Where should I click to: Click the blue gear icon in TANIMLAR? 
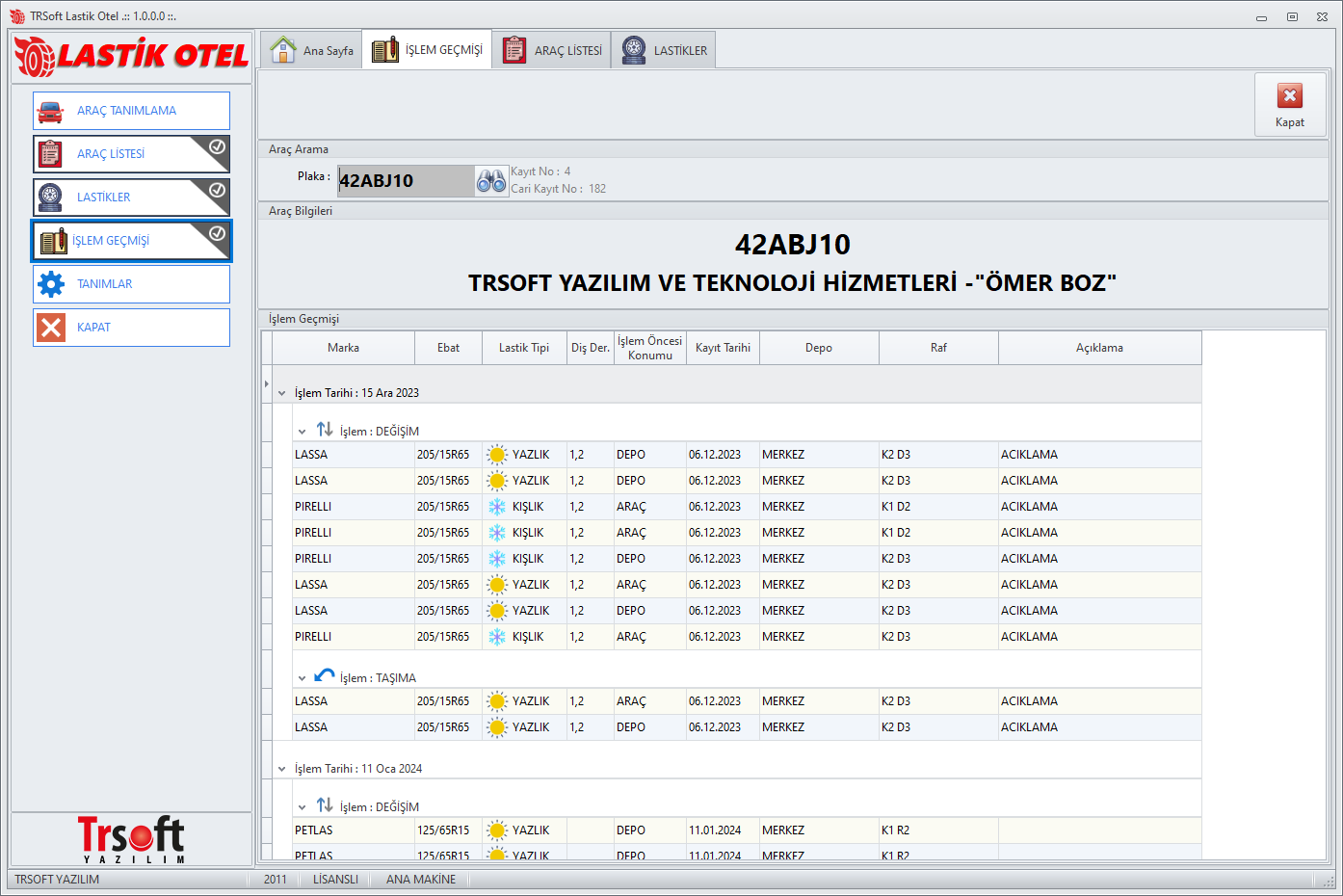[x=50, y=284]
